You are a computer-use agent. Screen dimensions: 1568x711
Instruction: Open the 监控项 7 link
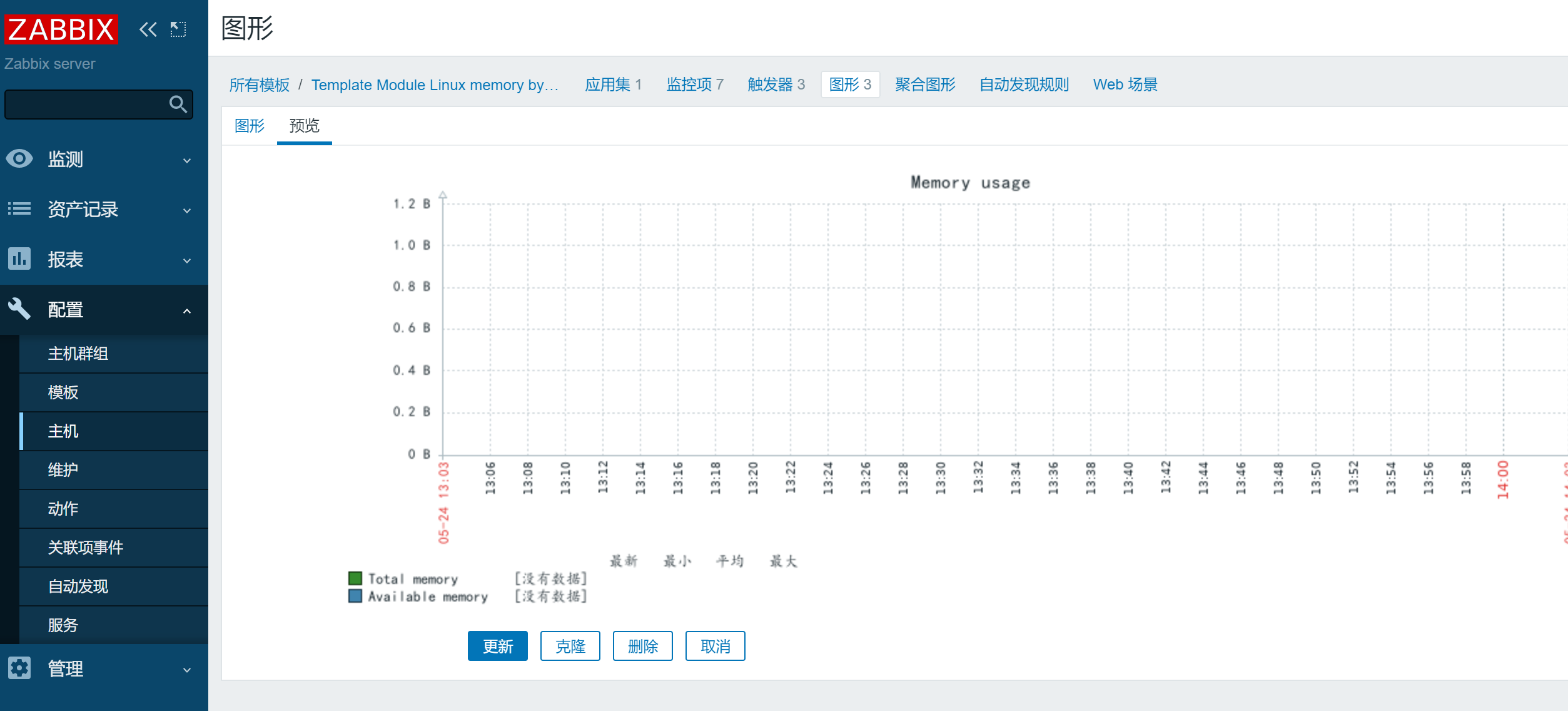pos(694,84)
